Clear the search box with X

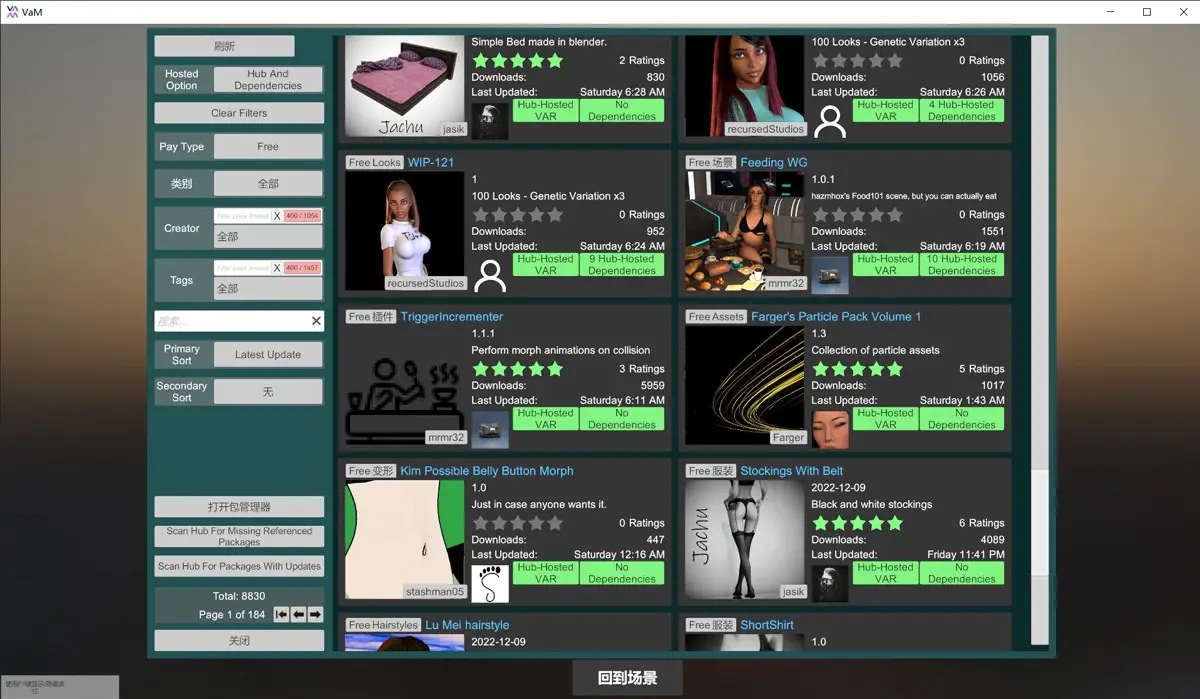[316, 321]
